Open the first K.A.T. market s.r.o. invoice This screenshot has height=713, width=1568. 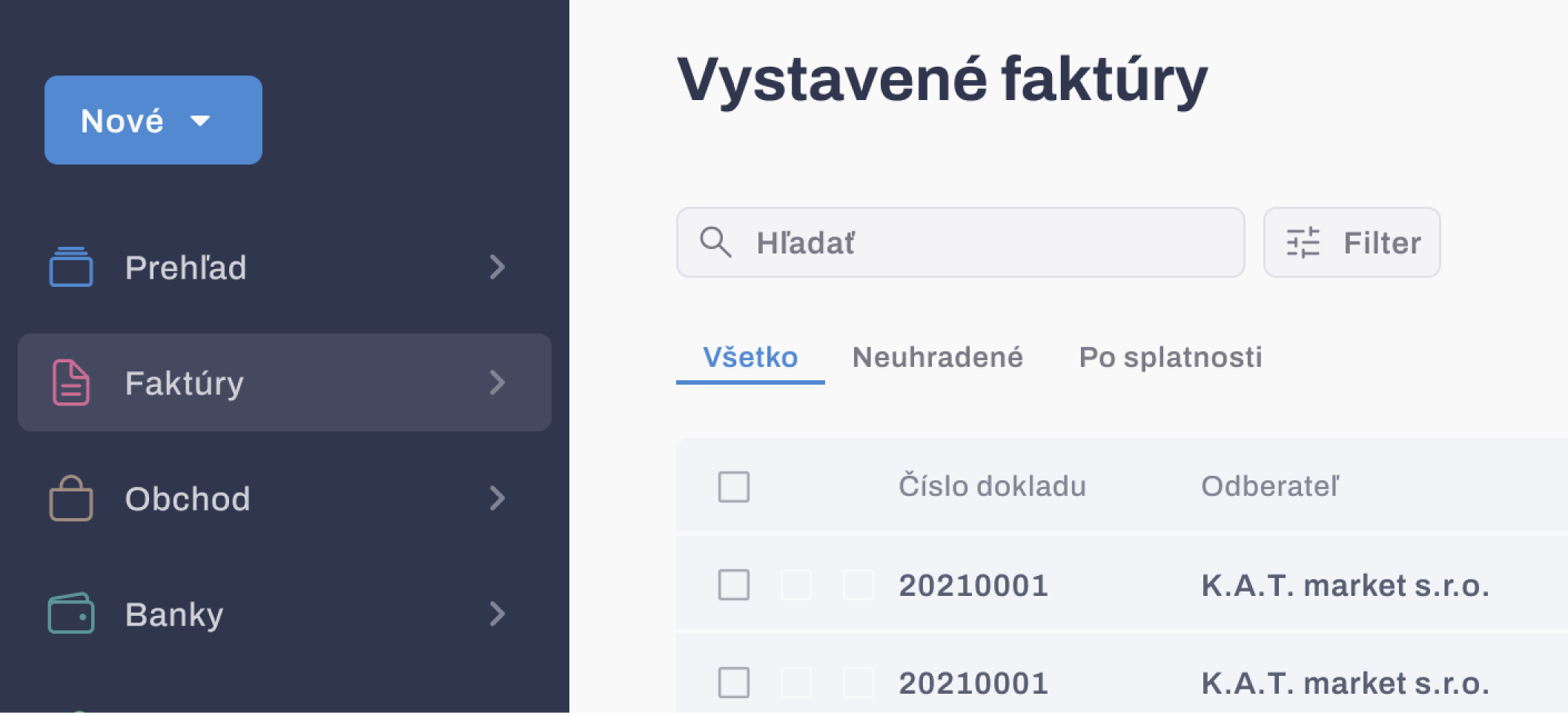(1345, 586)
